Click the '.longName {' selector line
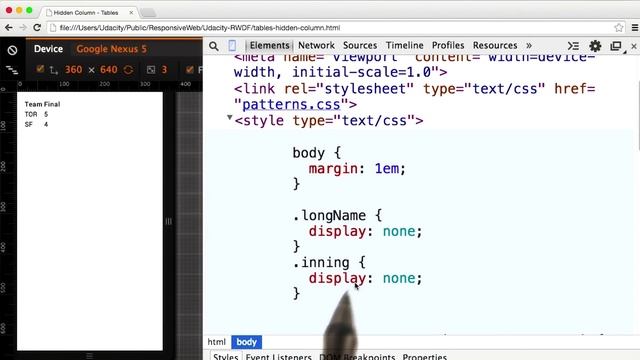The image size is (640, 360). pyautogui.click(x=337, y=216)
